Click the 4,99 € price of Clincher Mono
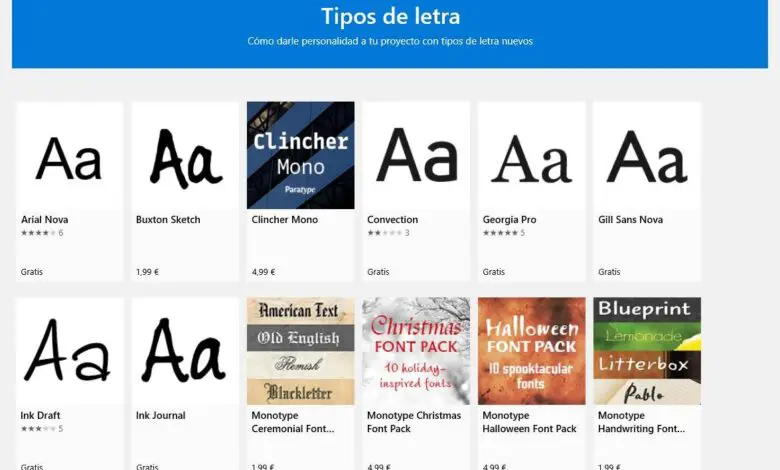The image size is (780, 470). pyautogui.click(x=263, y=272)
